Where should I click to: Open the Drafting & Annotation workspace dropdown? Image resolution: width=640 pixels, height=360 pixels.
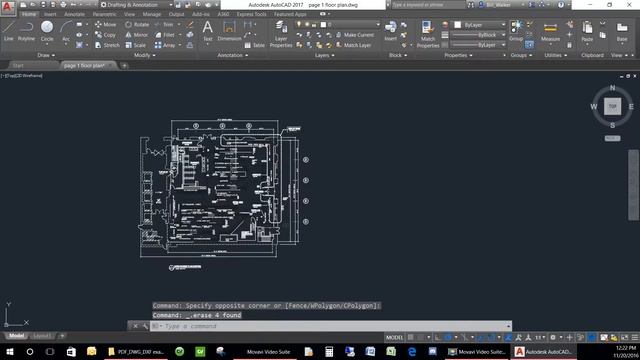[136, 5]
